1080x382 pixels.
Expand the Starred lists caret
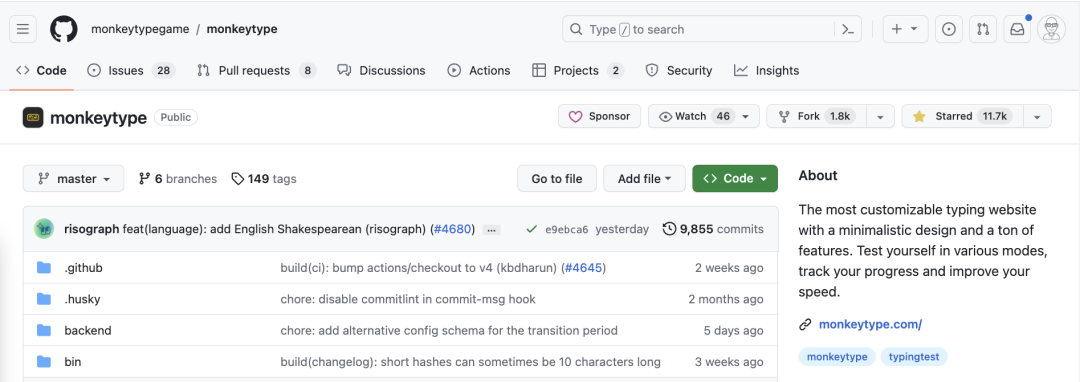coord(1037,116)
